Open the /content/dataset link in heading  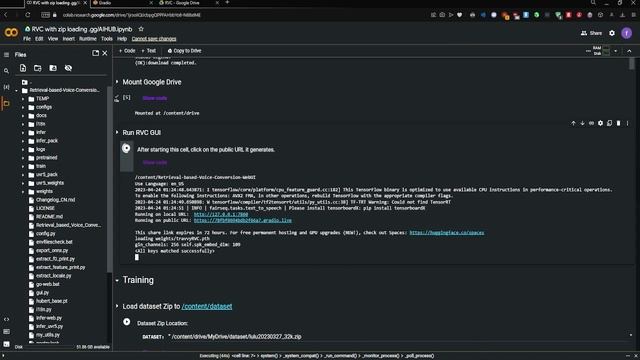pos(207,306)
